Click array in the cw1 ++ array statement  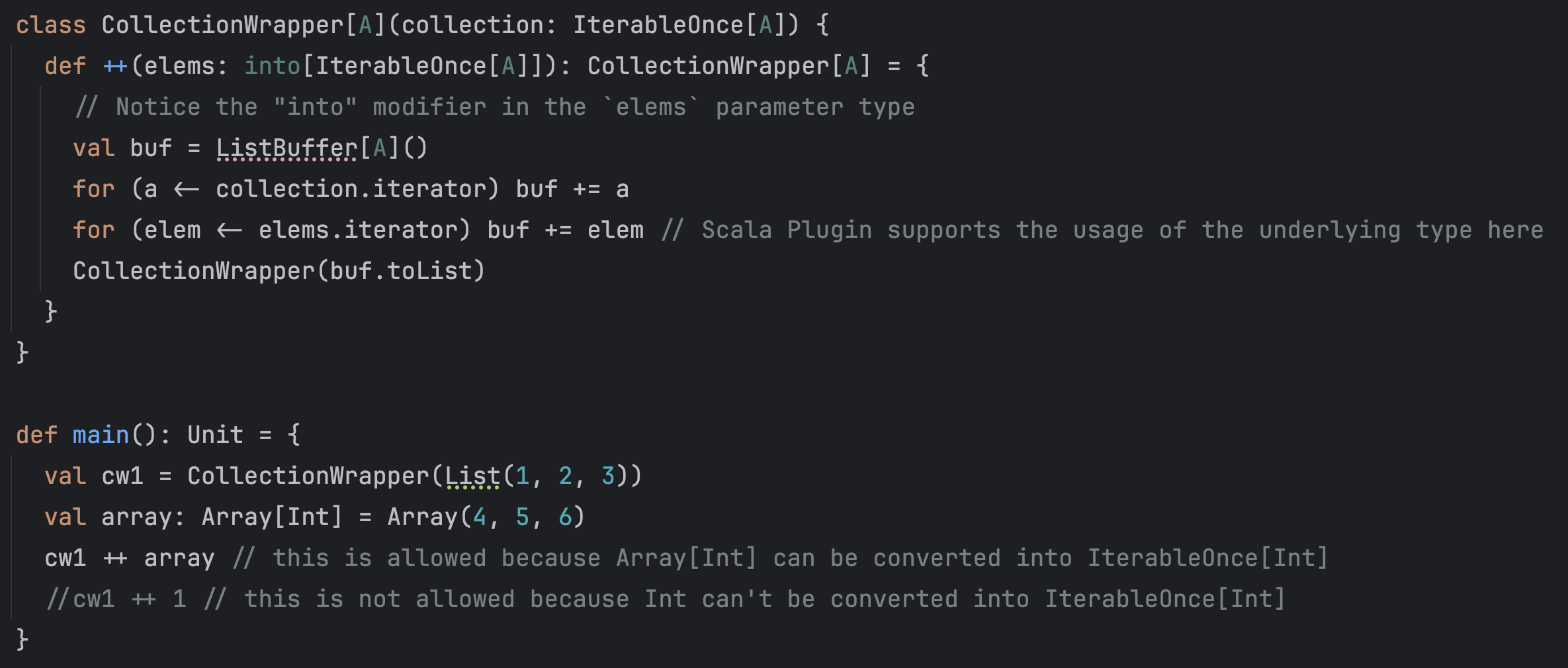coord(179,558)
